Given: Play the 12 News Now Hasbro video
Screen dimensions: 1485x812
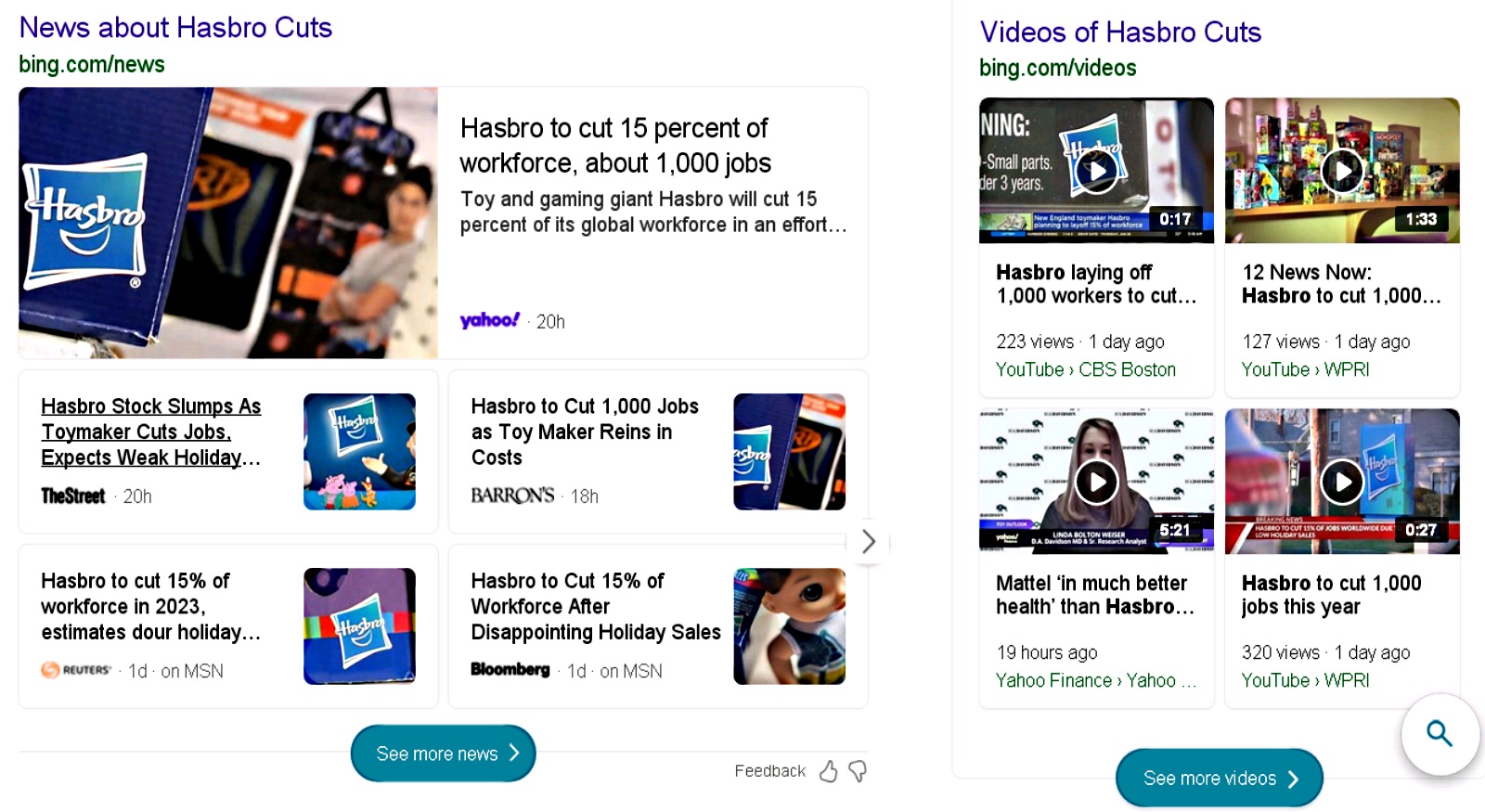Looking at the screenshot, I should (1342, 171).
